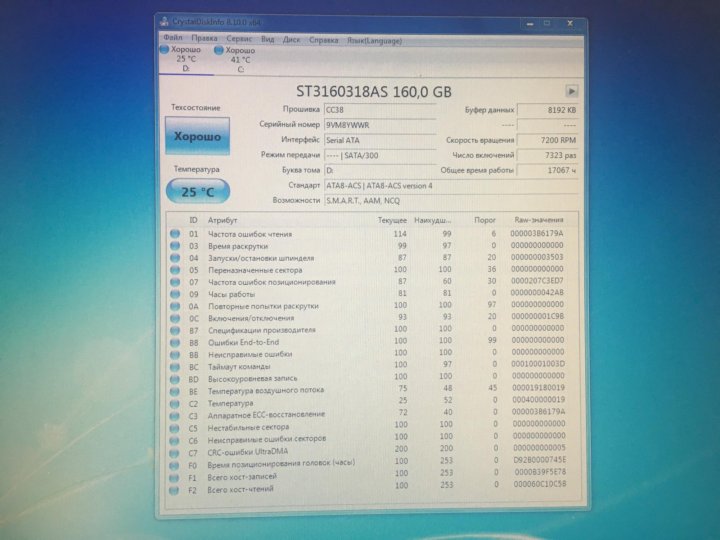Click the next disk arrow button
This screenshot has width=720, height=540.
(x=571, y=91)
